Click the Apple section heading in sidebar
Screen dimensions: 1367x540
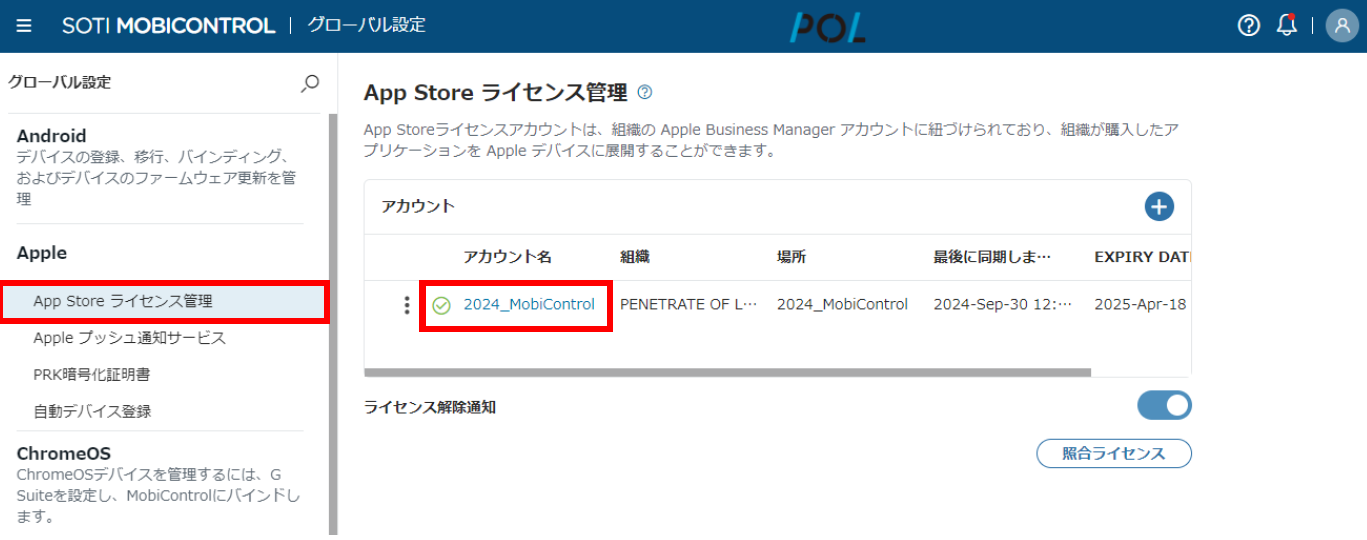pos(42,254)
